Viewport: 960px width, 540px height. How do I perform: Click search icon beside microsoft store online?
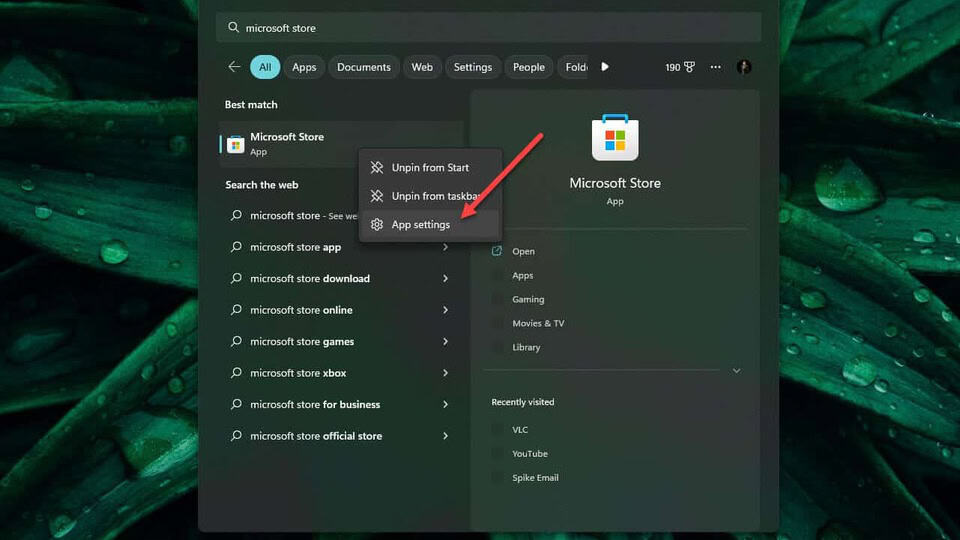[x=236, y=309]
